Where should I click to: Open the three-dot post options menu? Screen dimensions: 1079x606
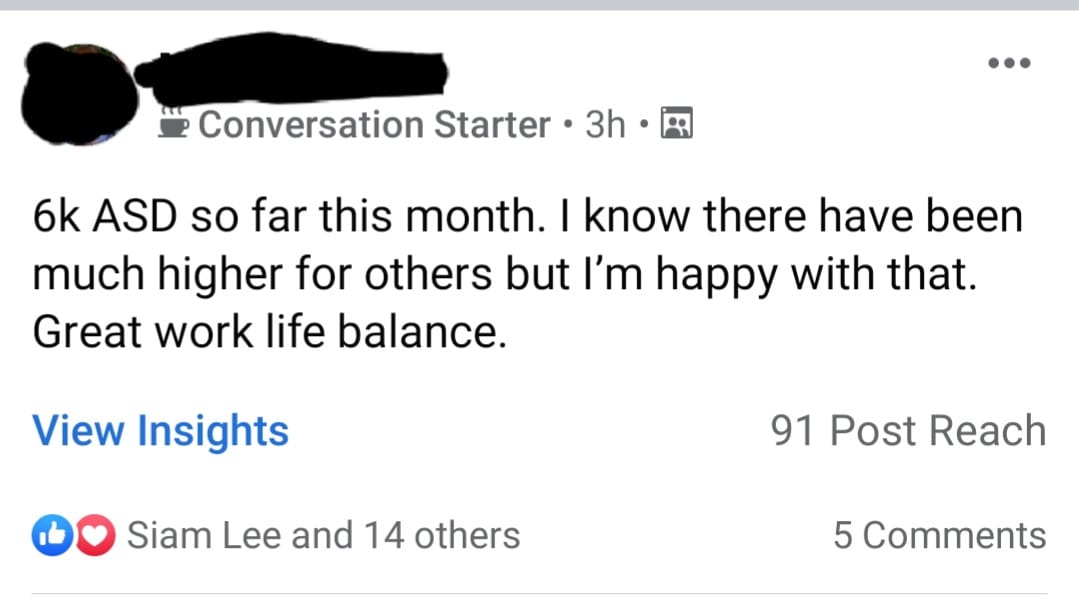click(1008, 63)
